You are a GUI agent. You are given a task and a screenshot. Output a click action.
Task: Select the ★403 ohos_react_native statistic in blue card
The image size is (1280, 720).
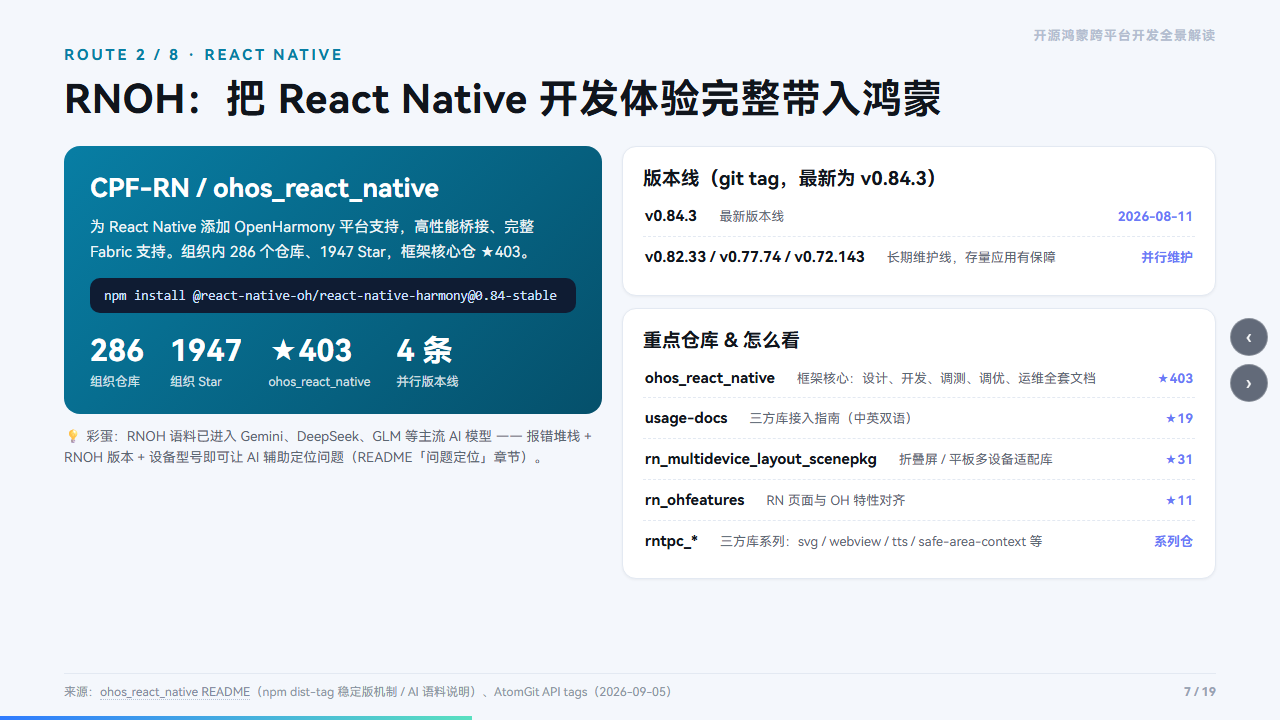tap(319, 362)
